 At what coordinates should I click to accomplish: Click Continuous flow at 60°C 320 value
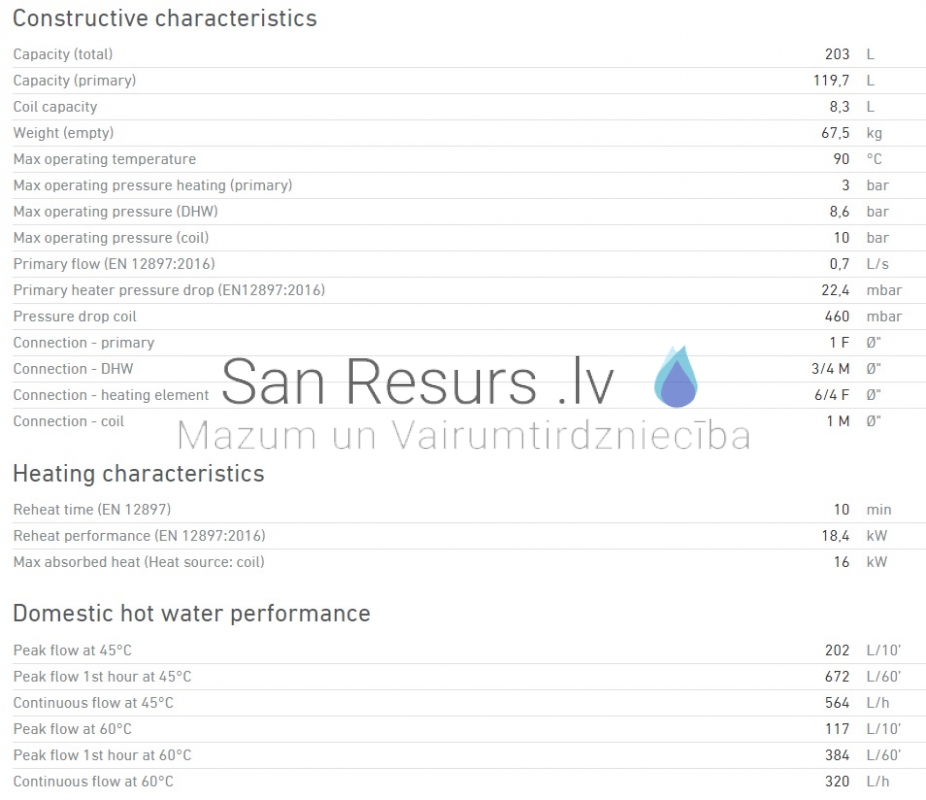(x=837, y=782)
